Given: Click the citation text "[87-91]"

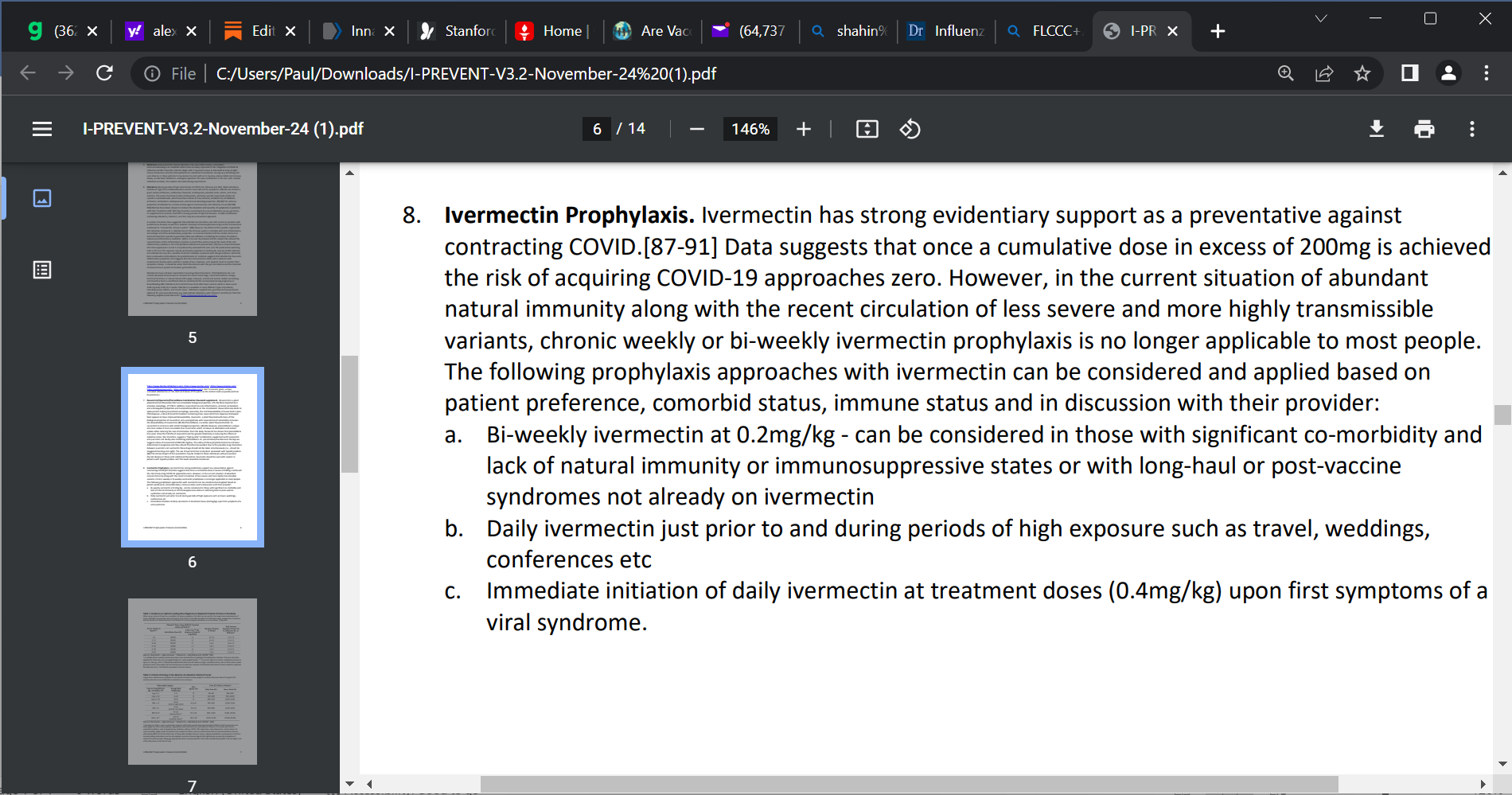Looking at the screenshot, I should (x=680, y=247).
